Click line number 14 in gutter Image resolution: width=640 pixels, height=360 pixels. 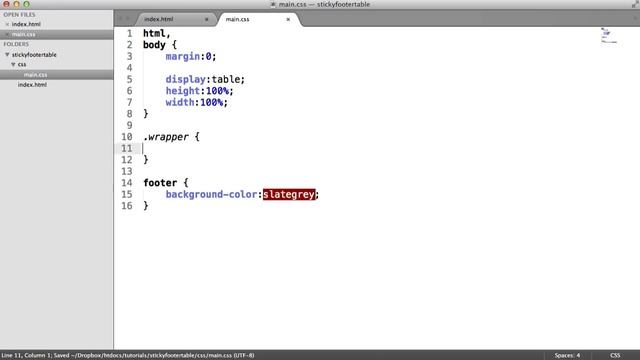click(127, 183)
